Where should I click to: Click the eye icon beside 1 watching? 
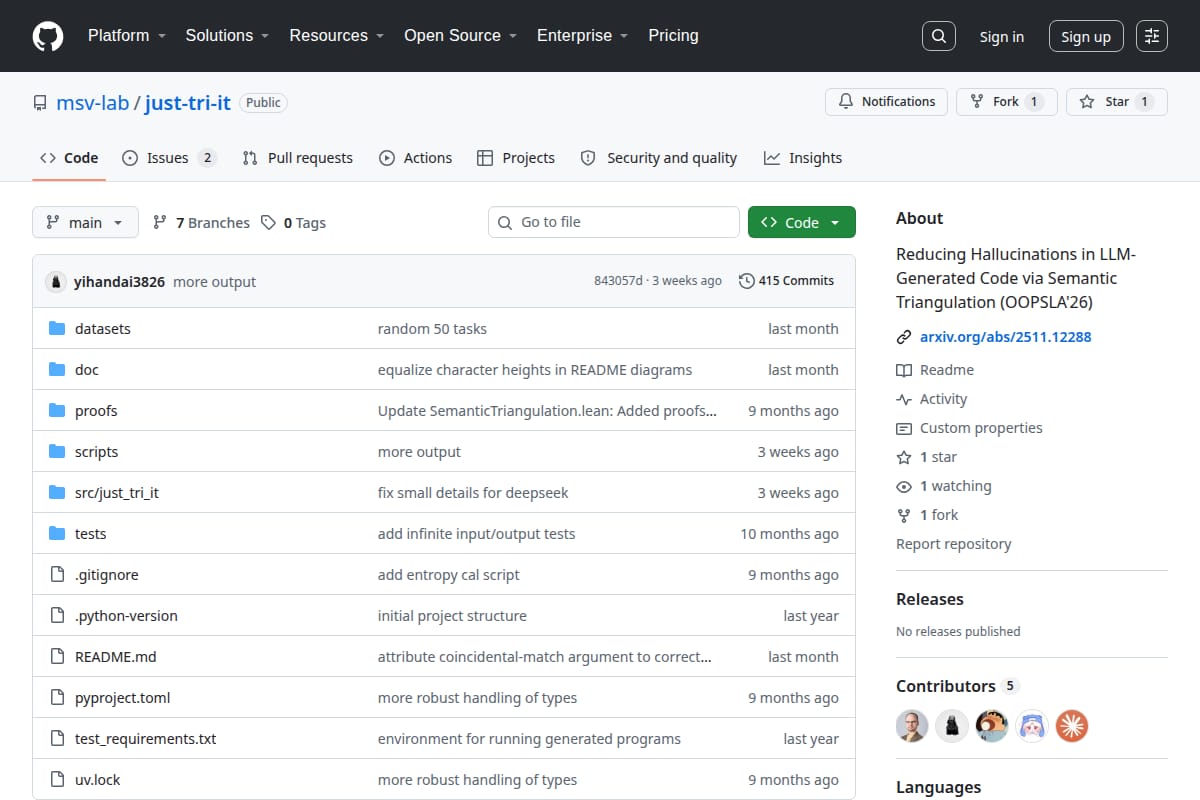coord(904,486)
